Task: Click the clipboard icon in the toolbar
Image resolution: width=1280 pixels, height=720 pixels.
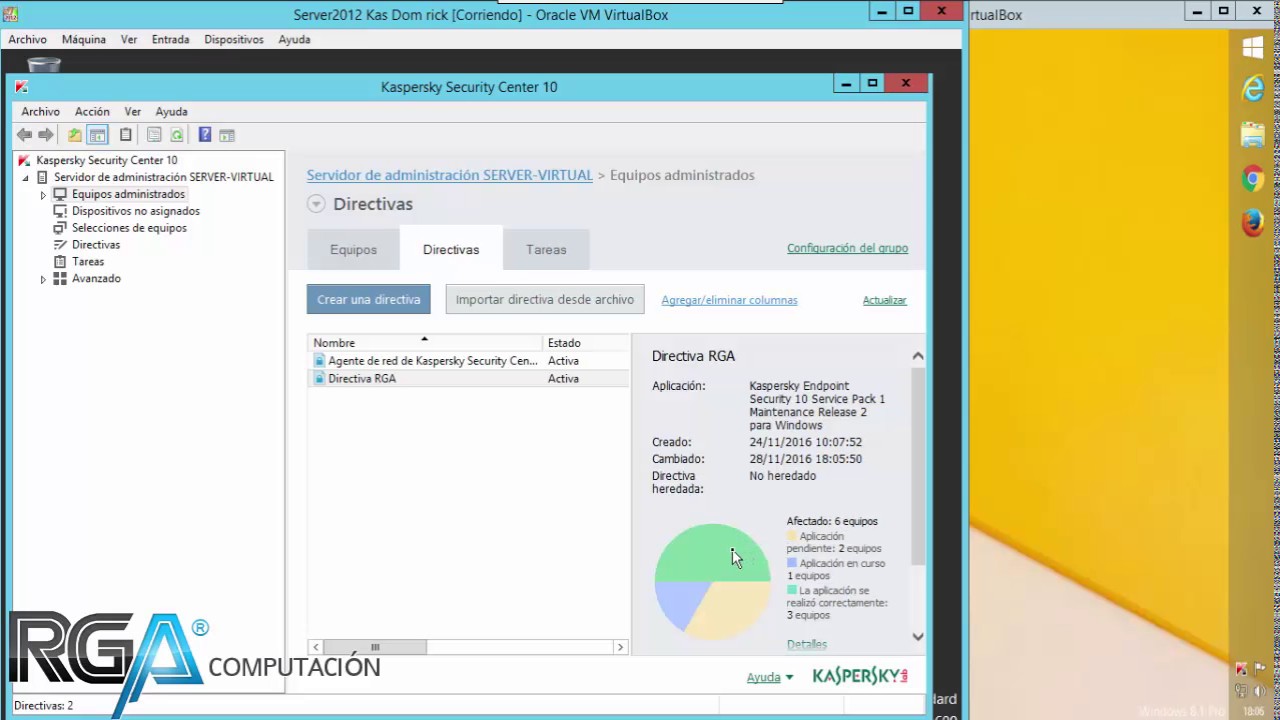Action: 125,135
